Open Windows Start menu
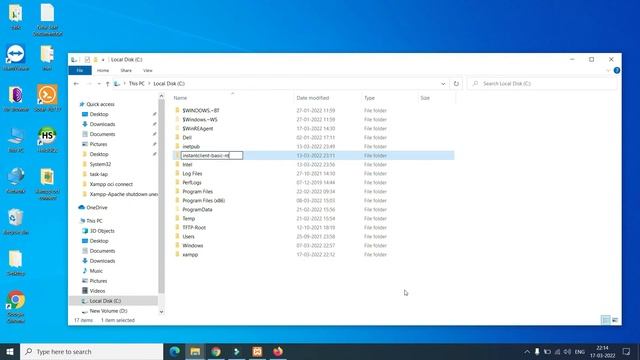The image size is (640, 360). (10, 351)
